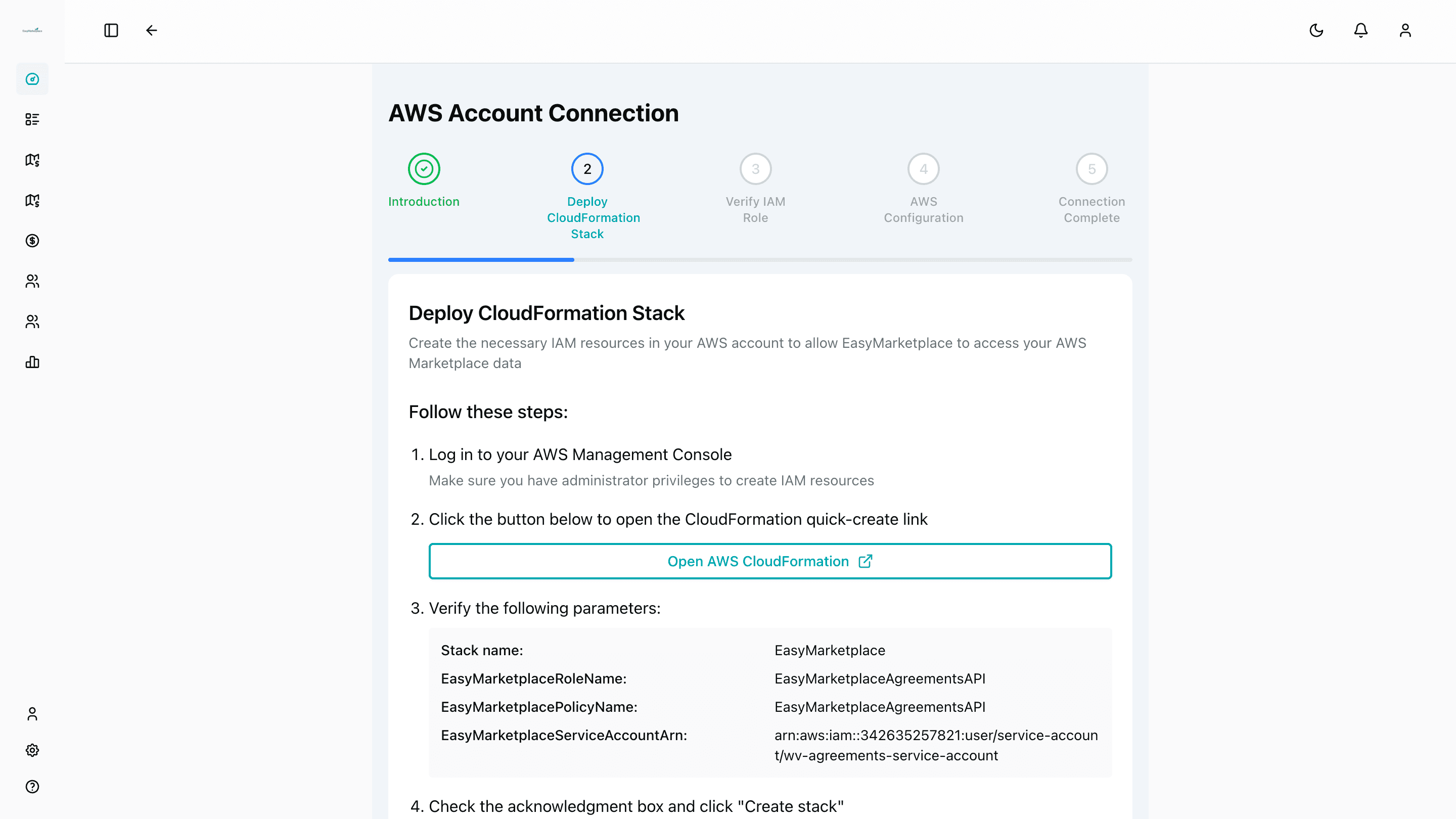The image size is (1456, 819).
Task: Click the Introduction step label
Action: tap(424, 202)
